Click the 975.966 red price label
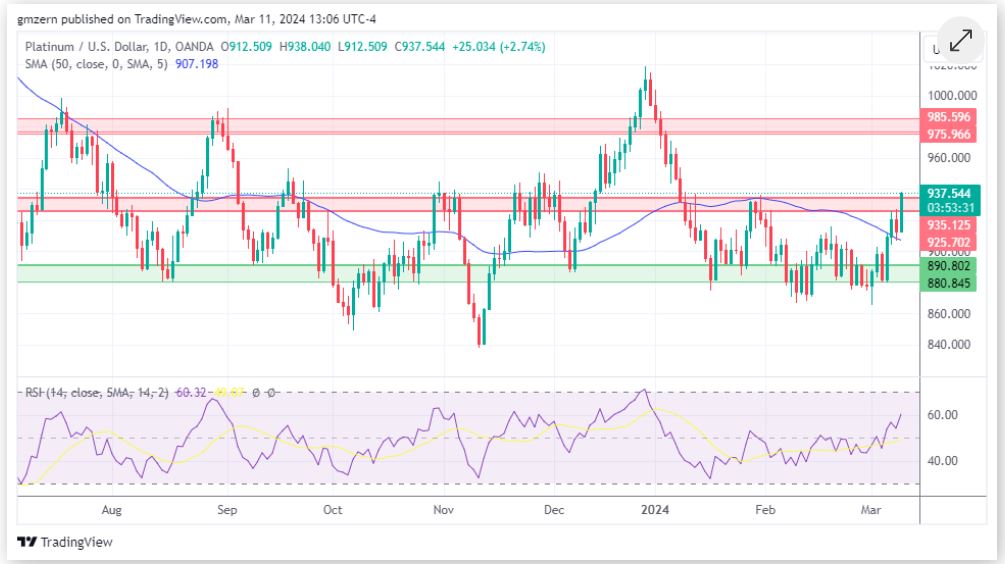This screenshot has height=564, width=1005. pos(949,133)
